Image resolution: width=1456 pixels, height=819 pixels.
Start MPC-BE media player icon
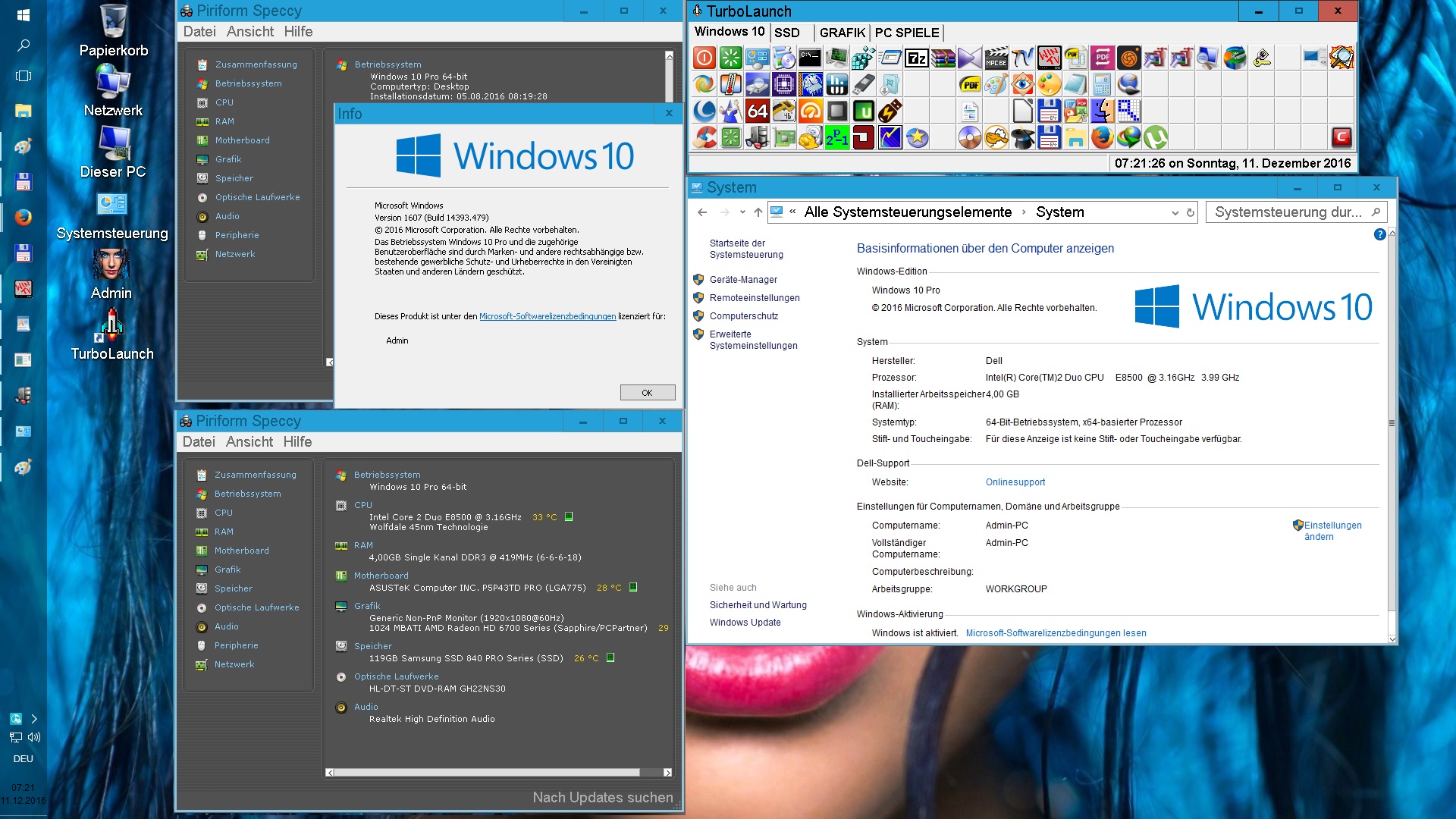click(x=996, y=58)
